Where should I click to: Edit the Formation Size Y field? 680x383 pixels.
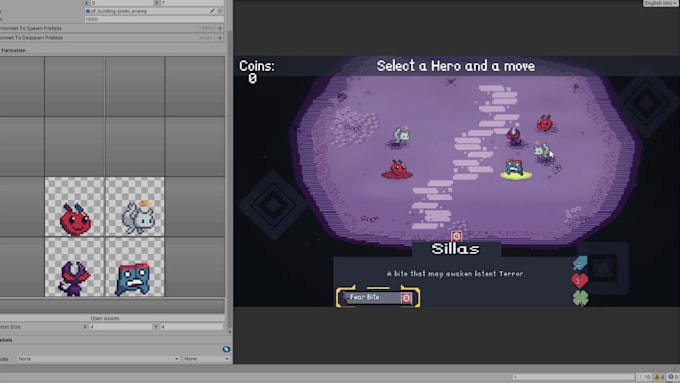coord(191,327)
